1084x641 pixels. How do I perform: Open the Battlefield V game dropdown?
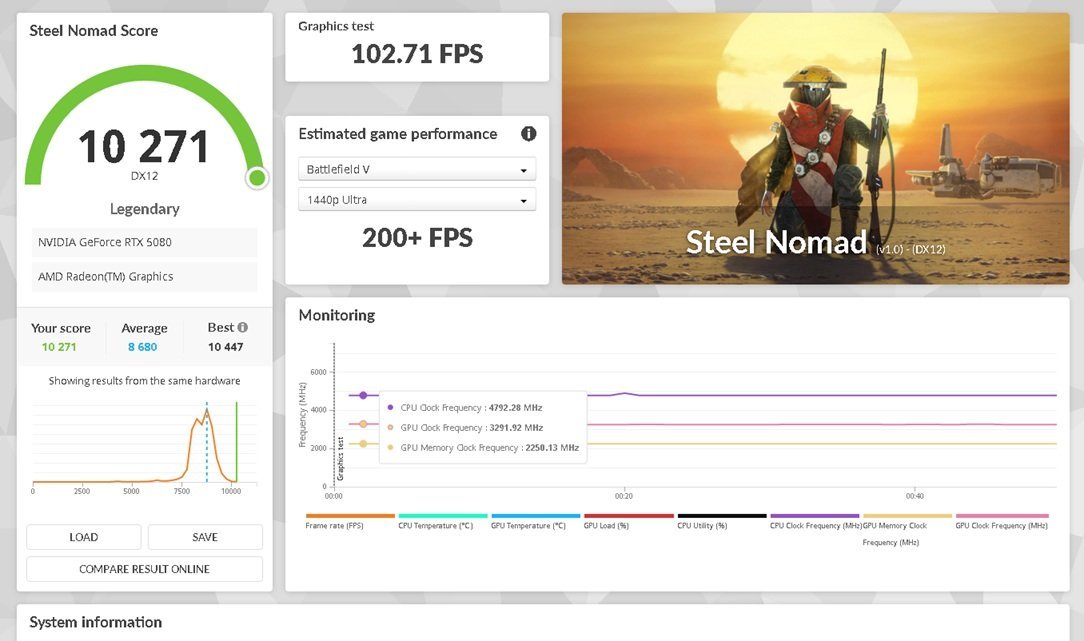coord(417,169)
